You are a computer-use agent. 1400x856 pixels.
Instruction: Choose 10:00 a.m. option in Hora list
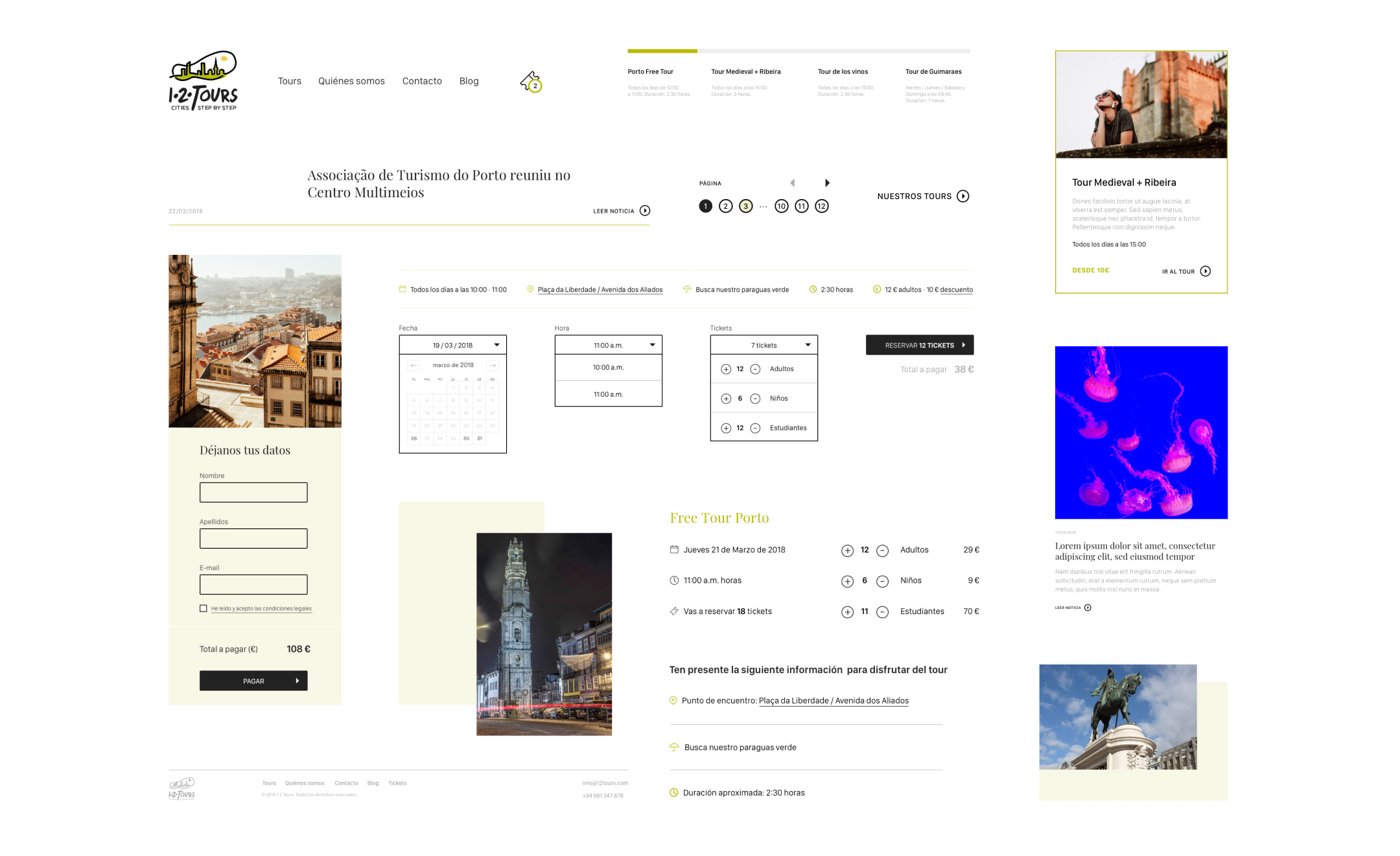click(608, 368)
